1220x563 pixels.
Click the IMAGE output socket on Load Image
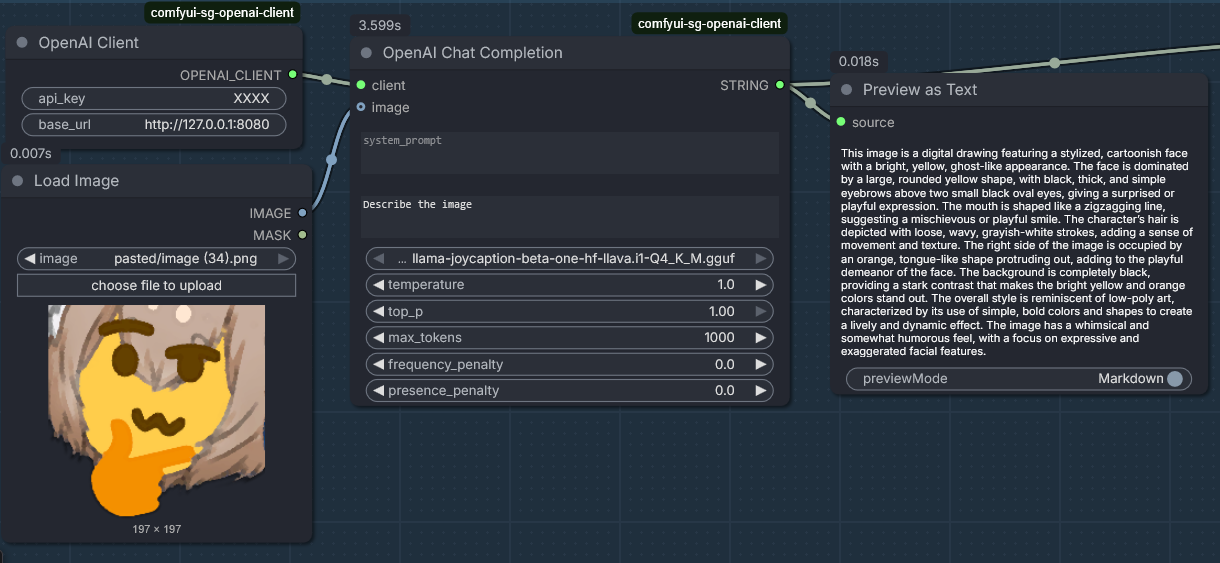(x=302, y=213)
